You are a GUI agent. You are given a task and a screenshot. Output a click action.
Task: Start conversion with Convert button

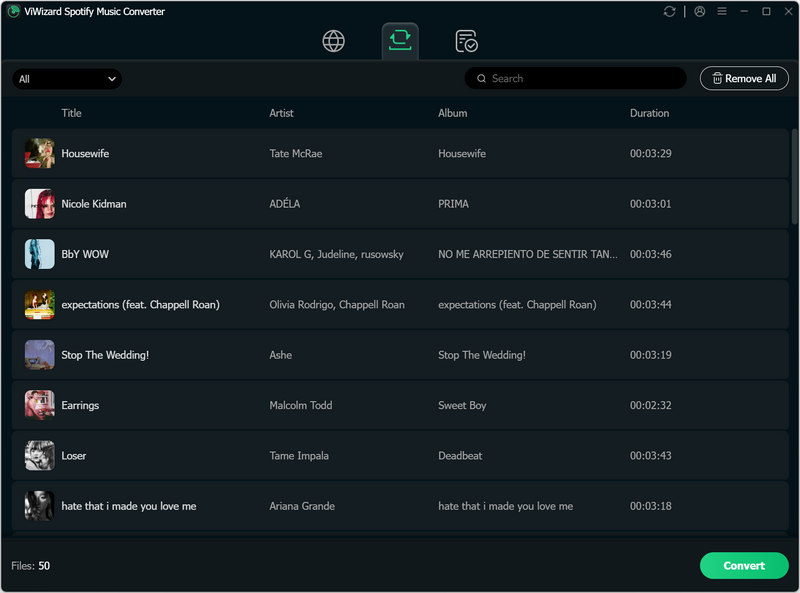[x=744, y=565]
